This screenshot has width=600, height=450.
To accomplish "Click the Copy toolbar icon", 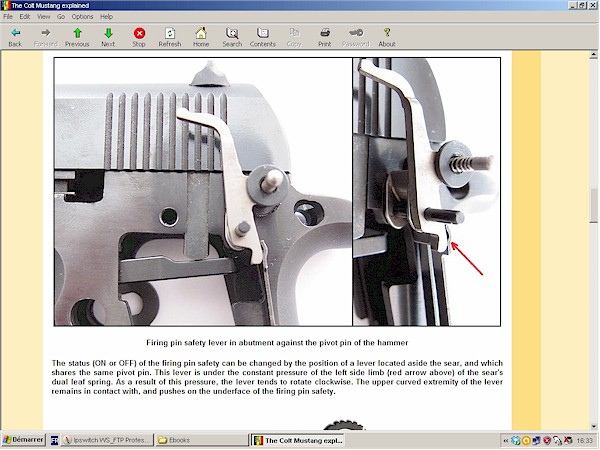I will click(294, 33).
